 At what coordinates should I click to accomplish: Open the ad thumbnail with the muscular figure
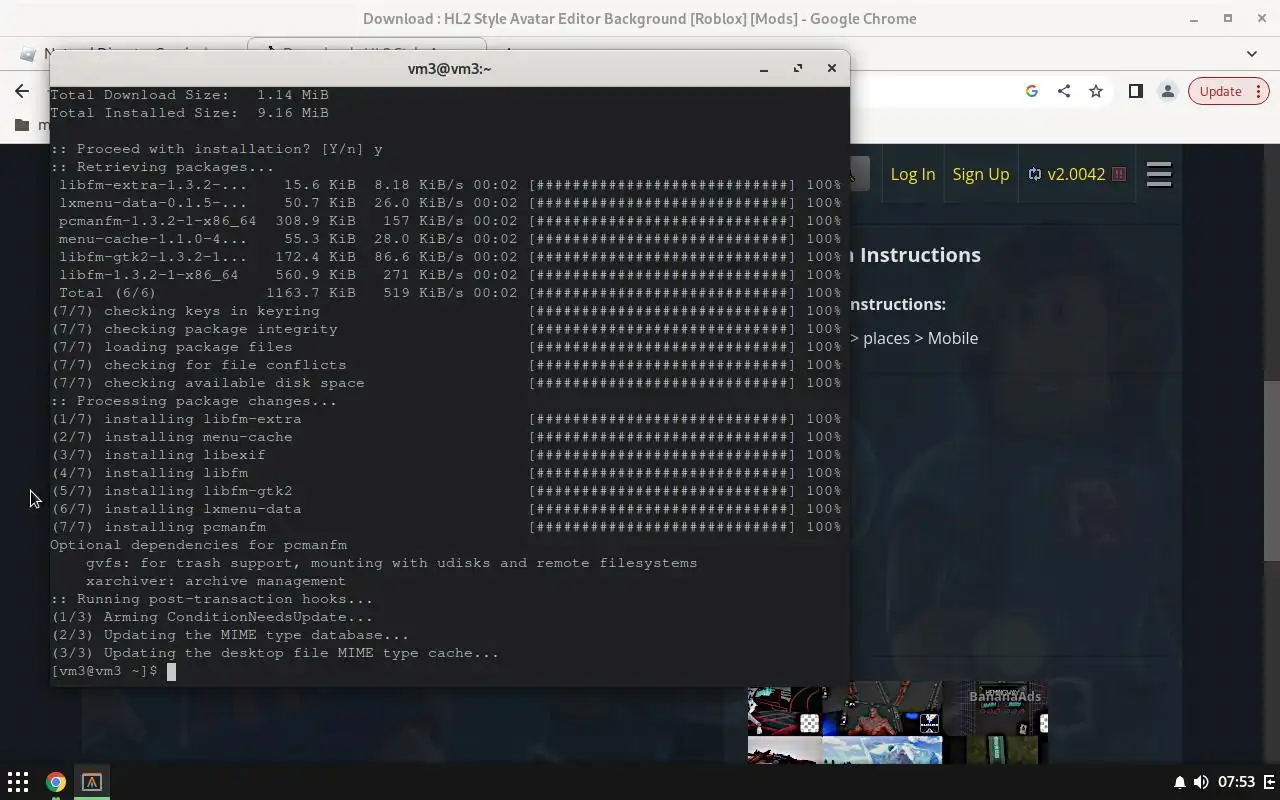(x=882, y=709)
